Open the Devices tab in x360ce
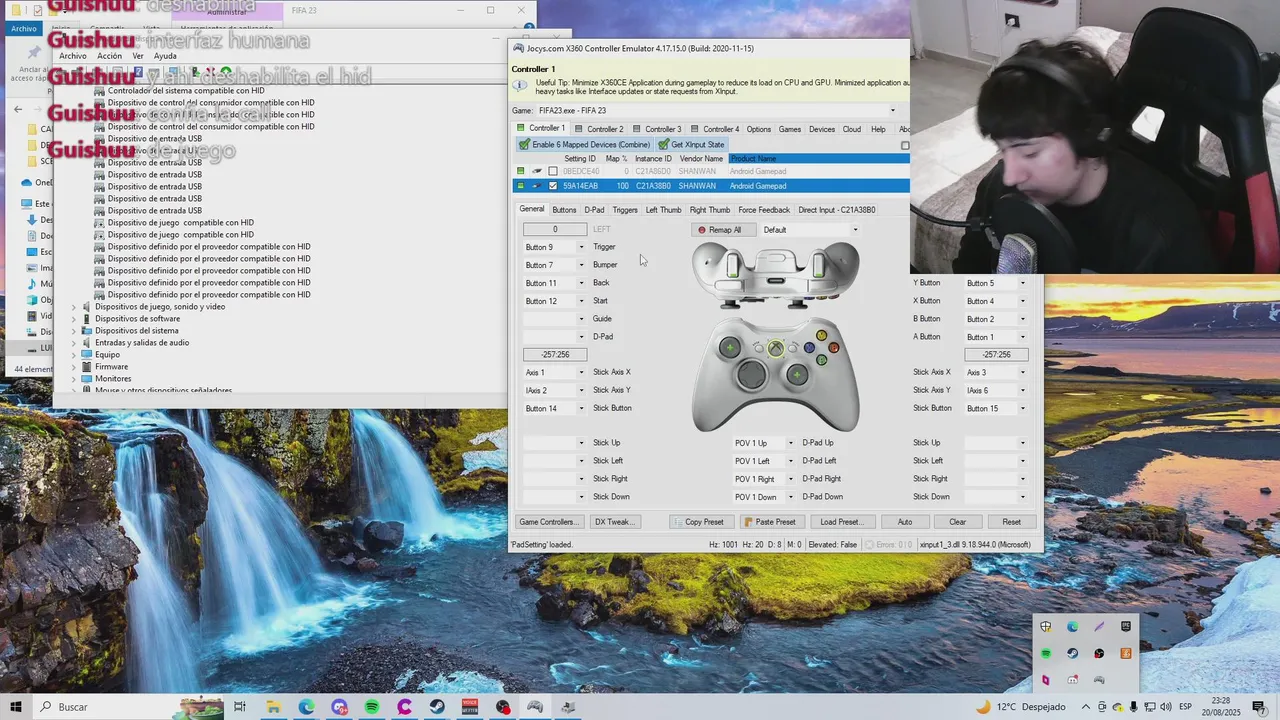This screenshot has height=720, width=1280. 822,129
